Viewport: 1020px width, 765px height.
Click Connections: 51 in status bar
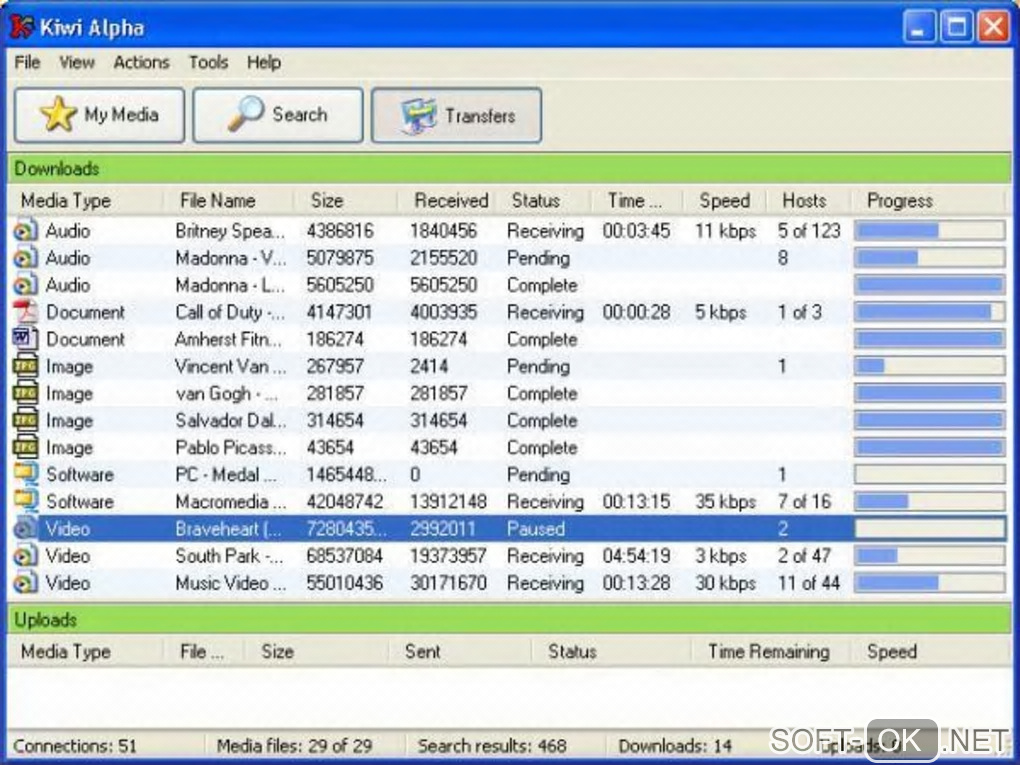pos(75,745)
